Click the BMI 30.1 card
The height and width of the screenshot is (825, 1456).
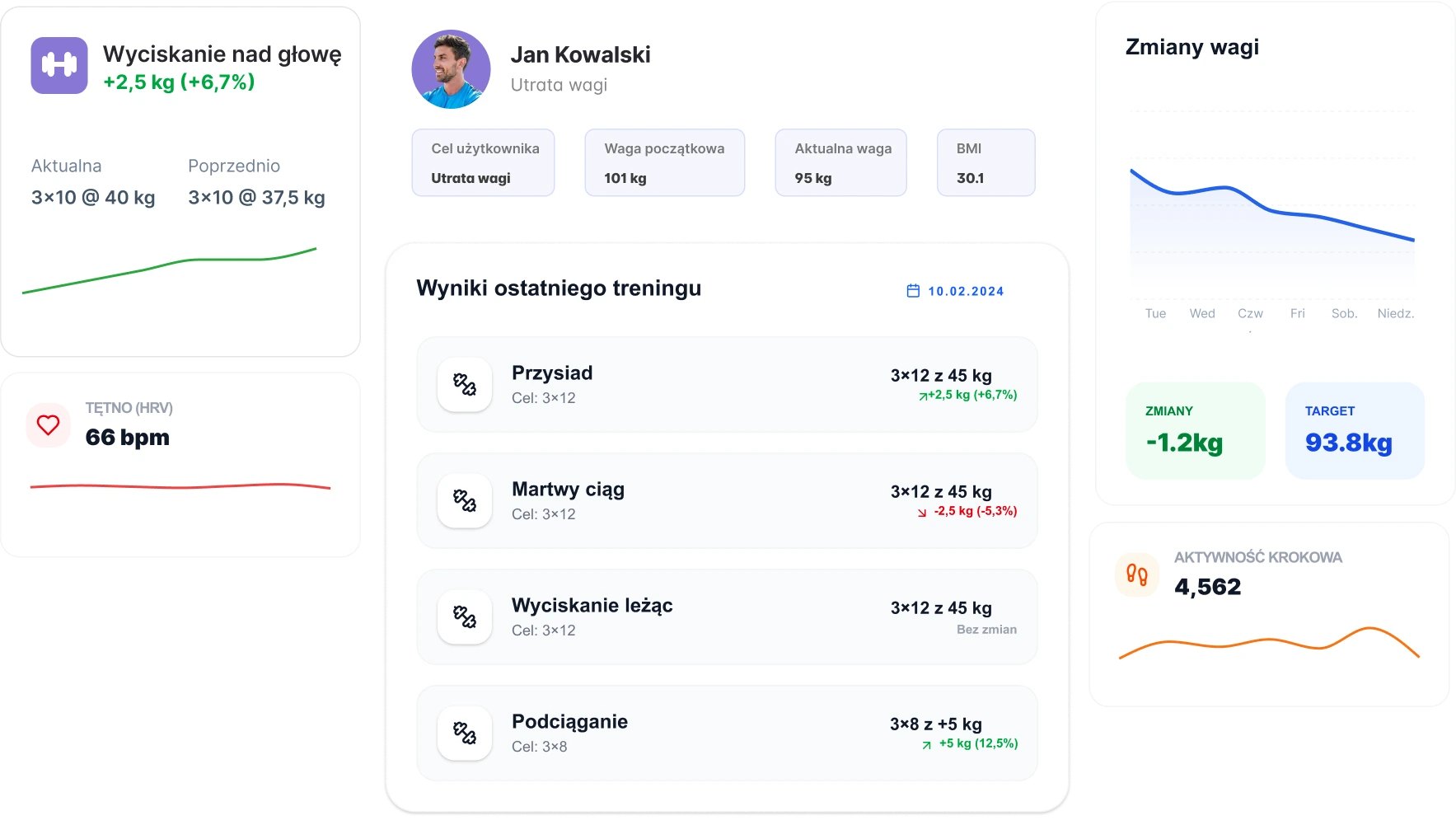[x=986, y=162]
